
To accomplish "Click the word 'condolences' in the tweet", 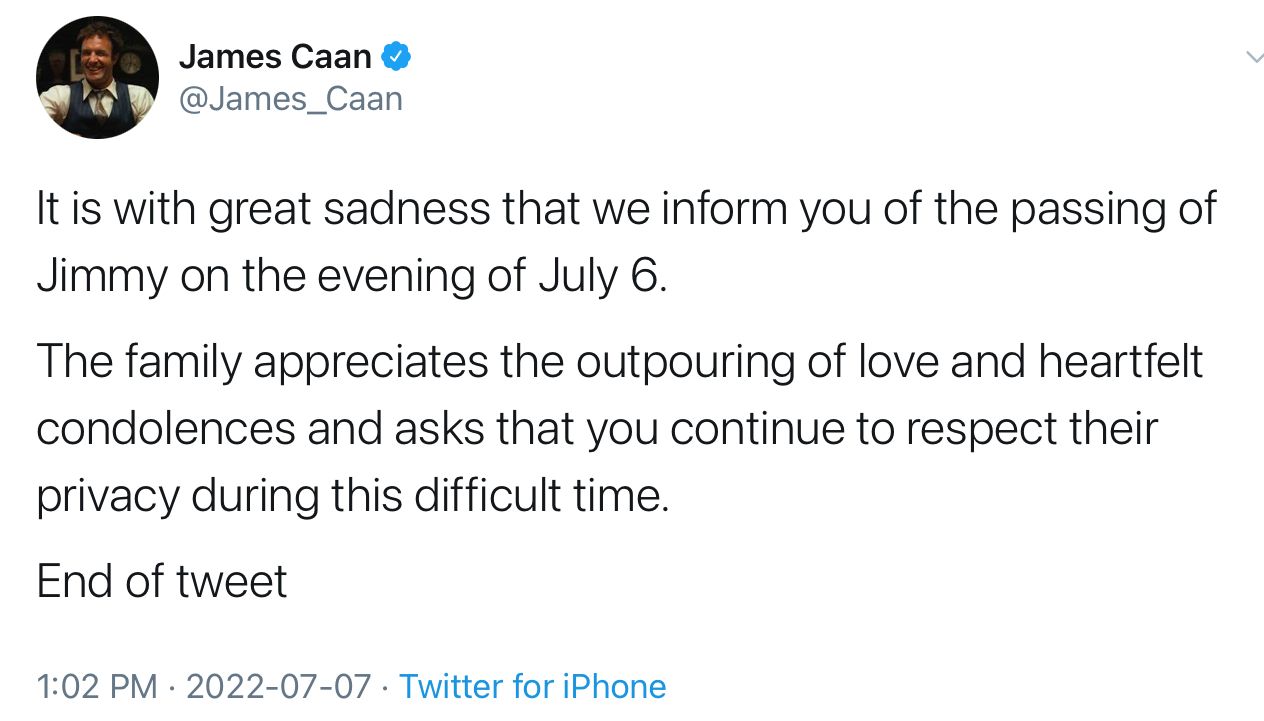I will [x=166, y=428].
